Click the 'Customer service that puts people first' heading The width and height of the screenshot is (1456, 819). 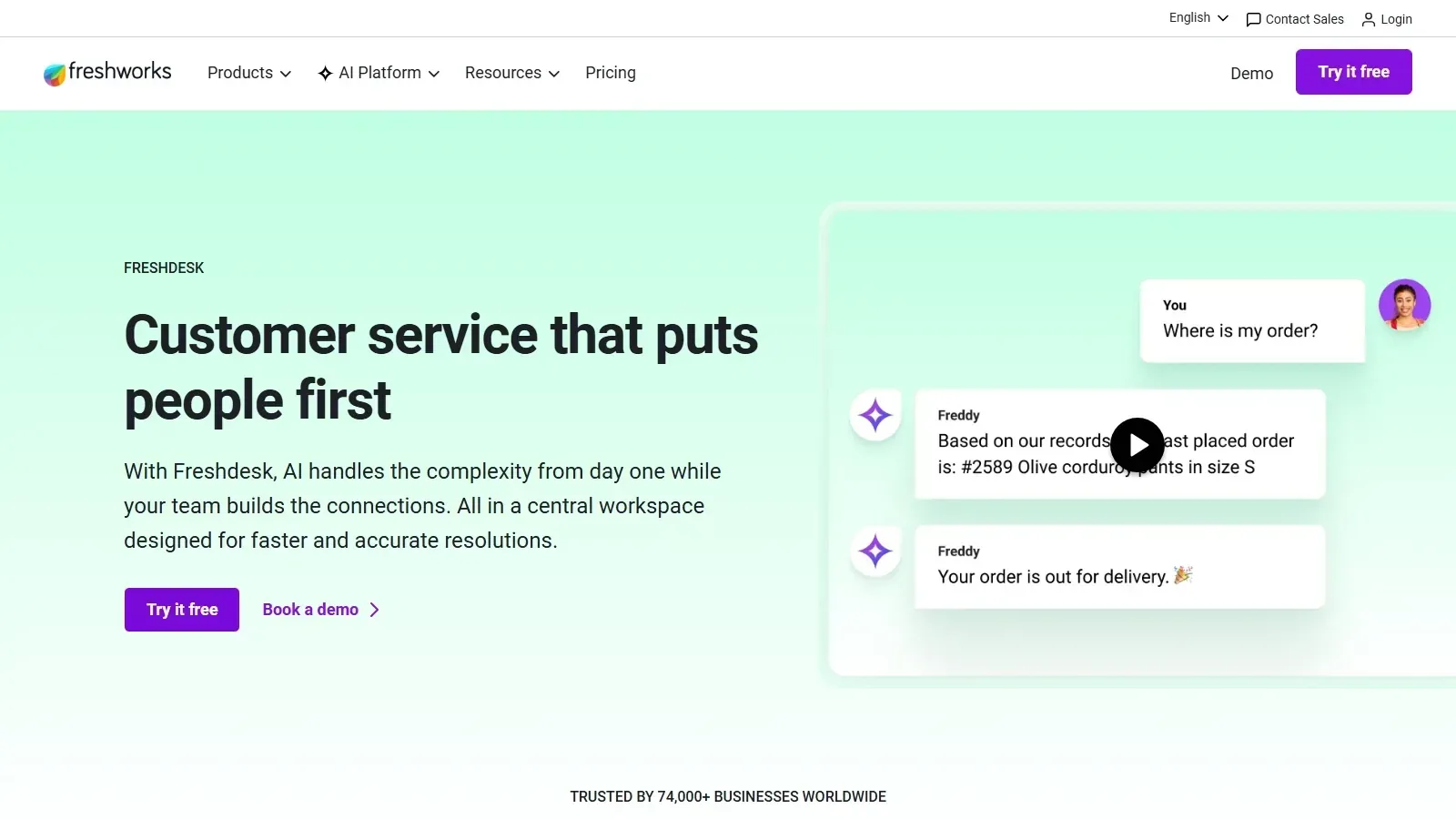click(x=441, y=368)
